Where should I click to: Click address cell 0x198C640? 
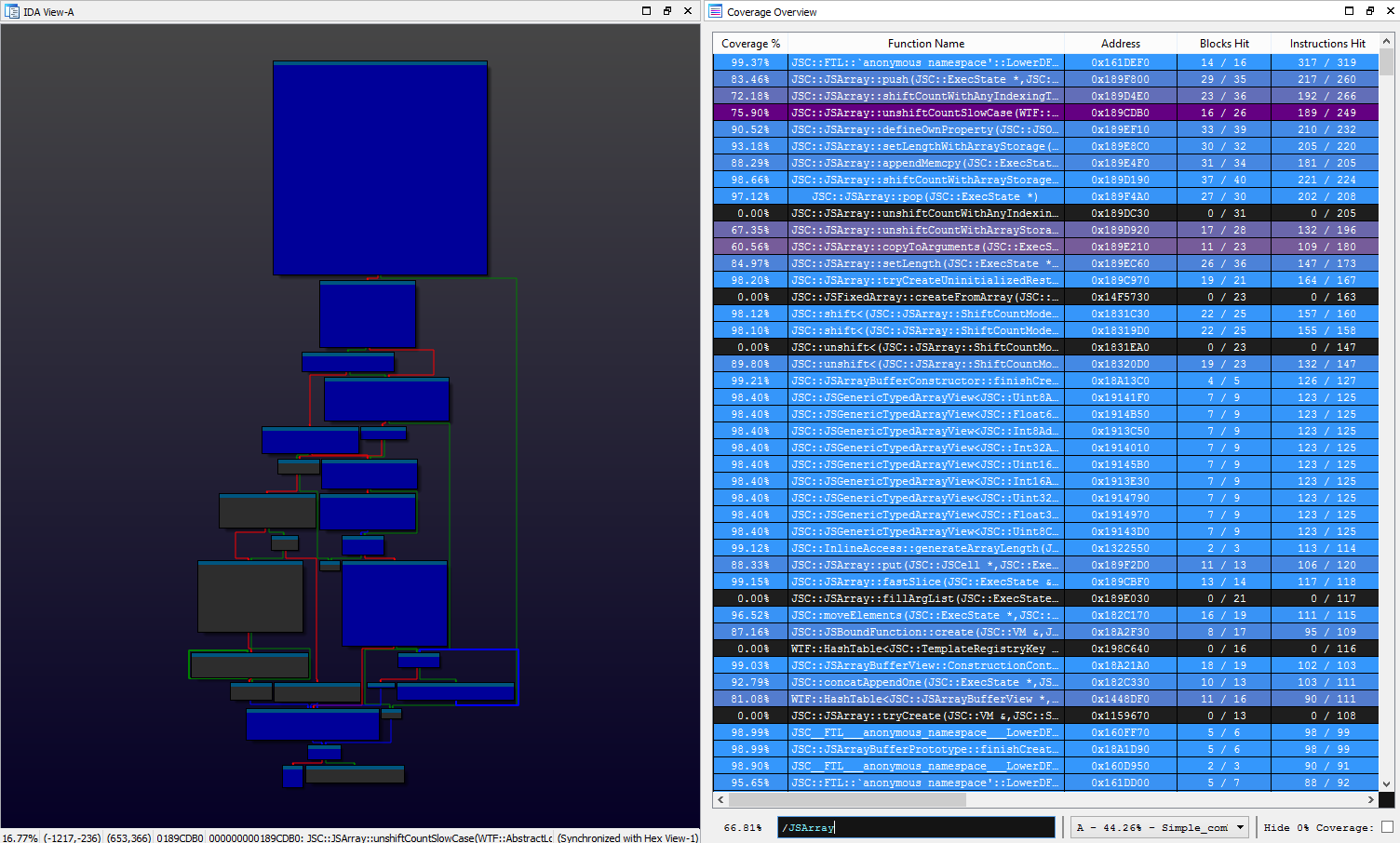[1120, 649]
